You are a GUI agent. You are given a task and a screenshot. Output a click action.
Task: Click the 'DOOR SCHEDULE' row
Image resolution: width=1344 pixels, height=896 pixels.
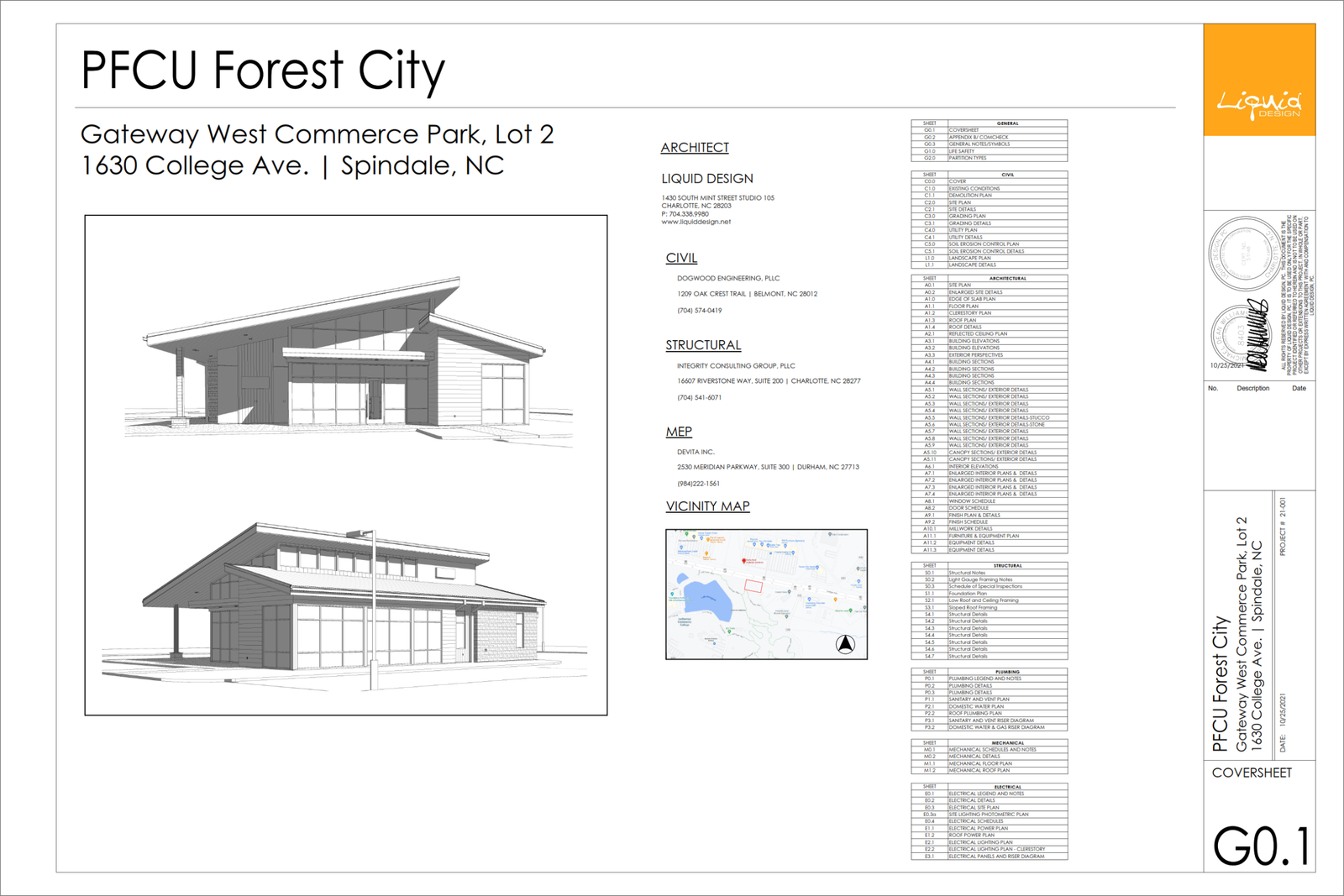(x=990, y=508)
